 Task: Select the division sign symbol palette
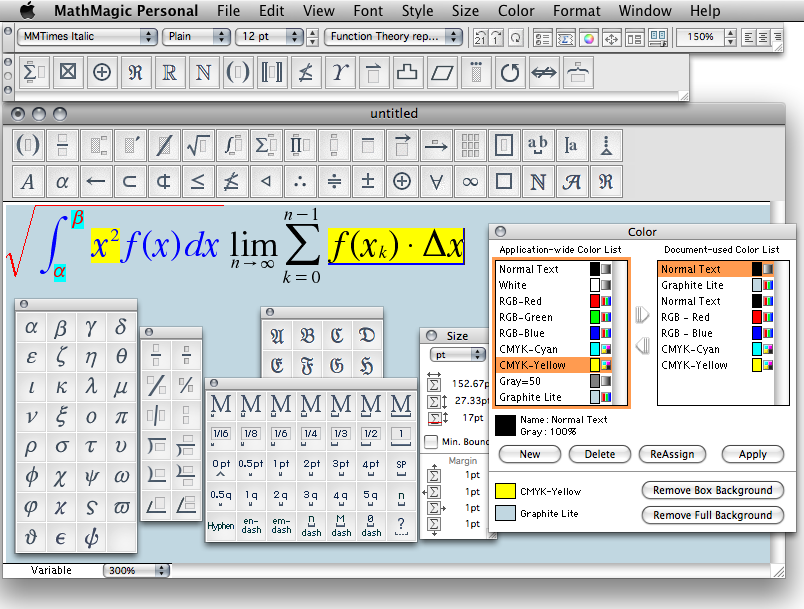(x=334, y=181)
